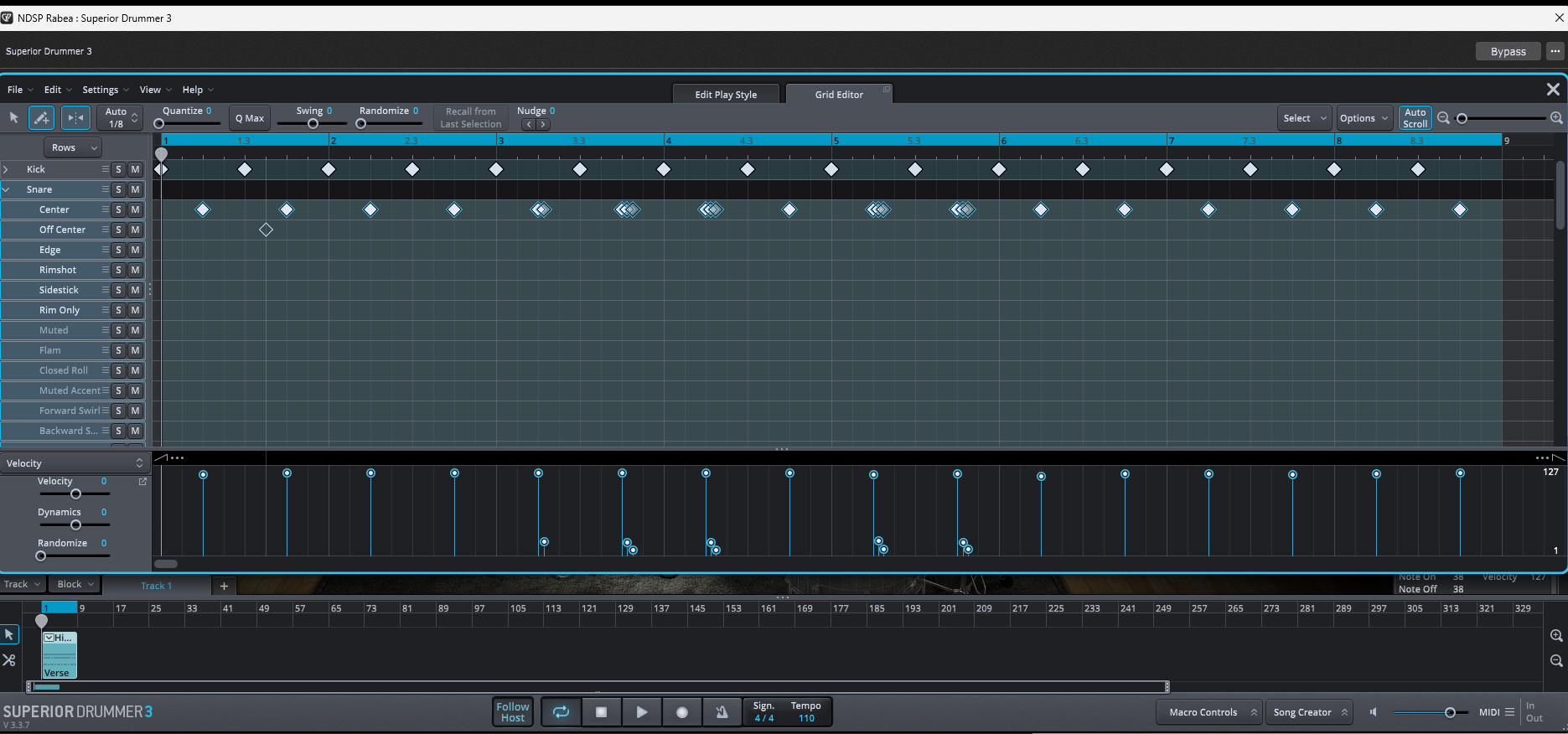This screenshot has height=734, width=1568.
Task: Open the MIDI menu lines icon
Action: 1509,712
